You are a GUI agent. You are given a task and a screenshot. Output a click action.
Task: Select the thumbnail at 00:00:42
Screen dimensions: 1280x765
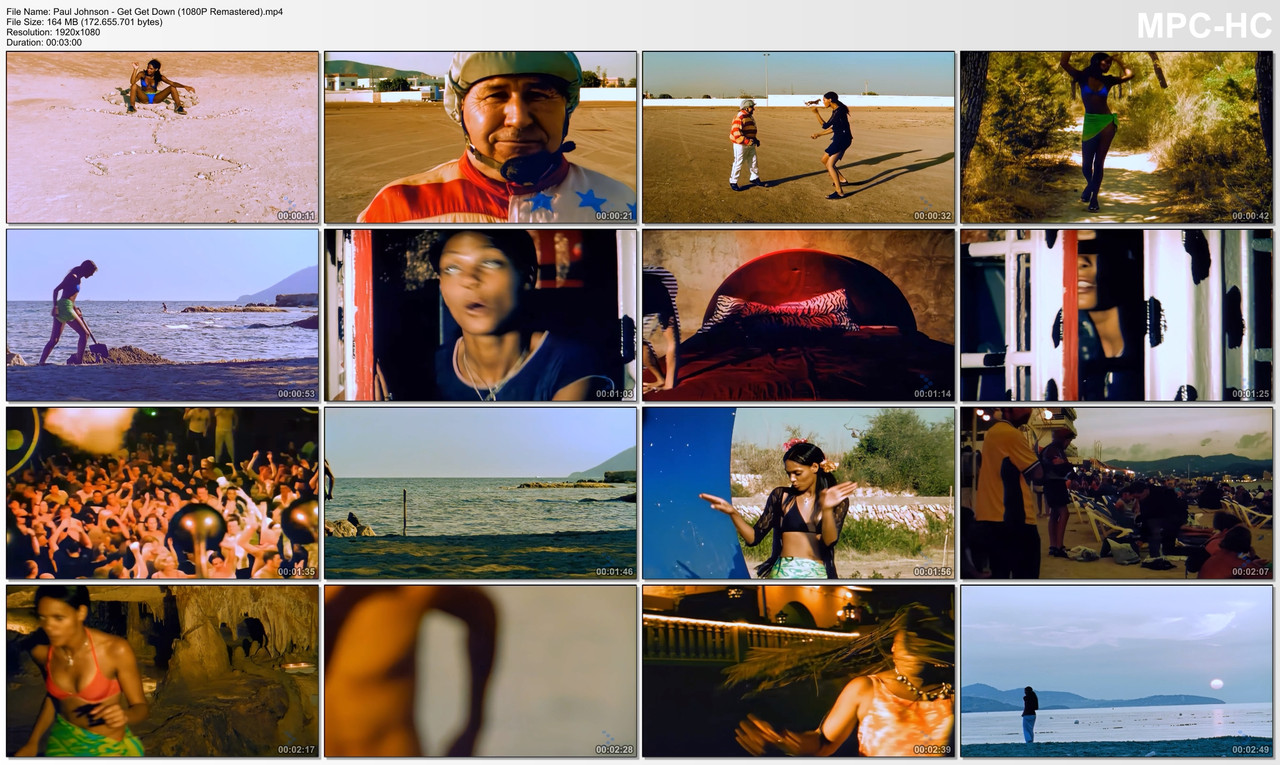1117,137
